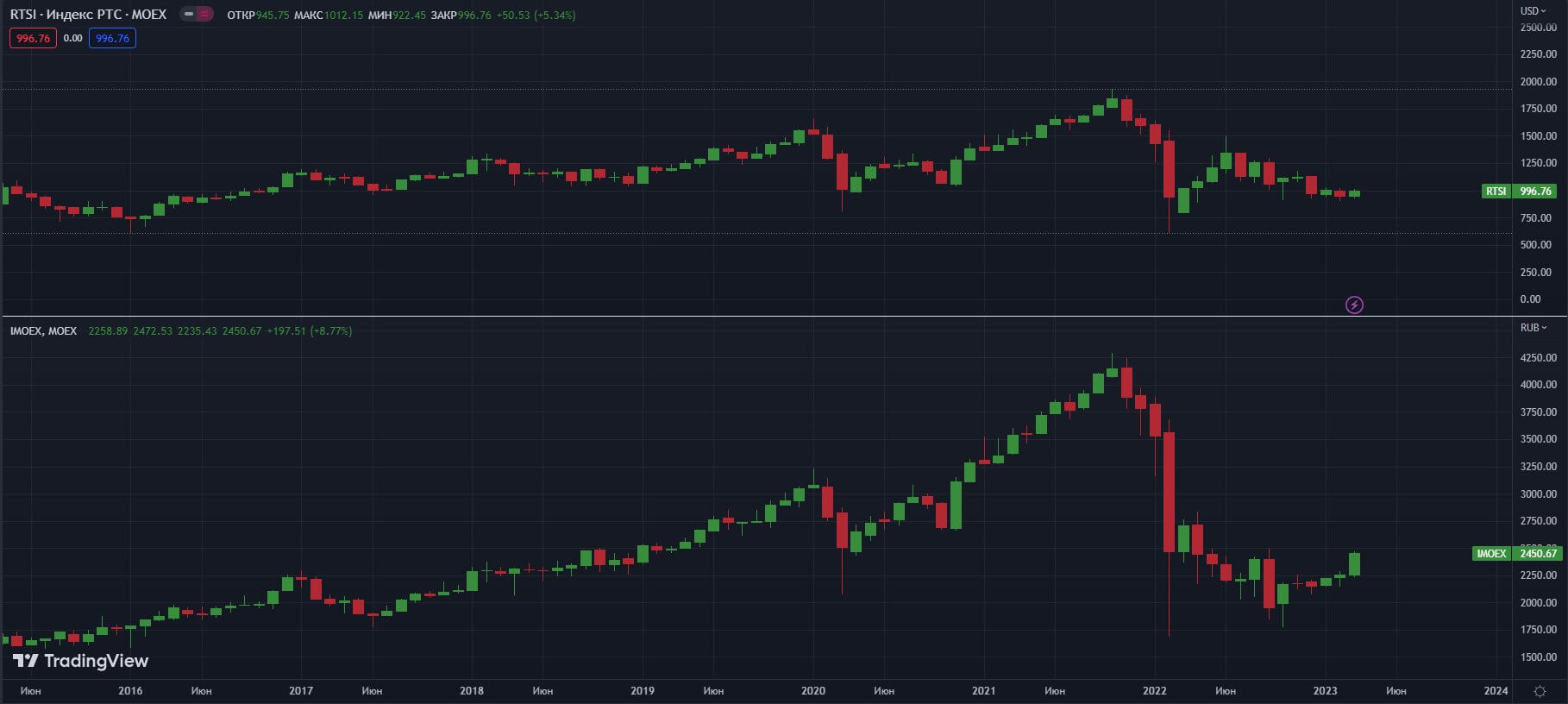Click the 2020 label on time axis
This screenshot has width=1568, height=704.
pos(813,691)
